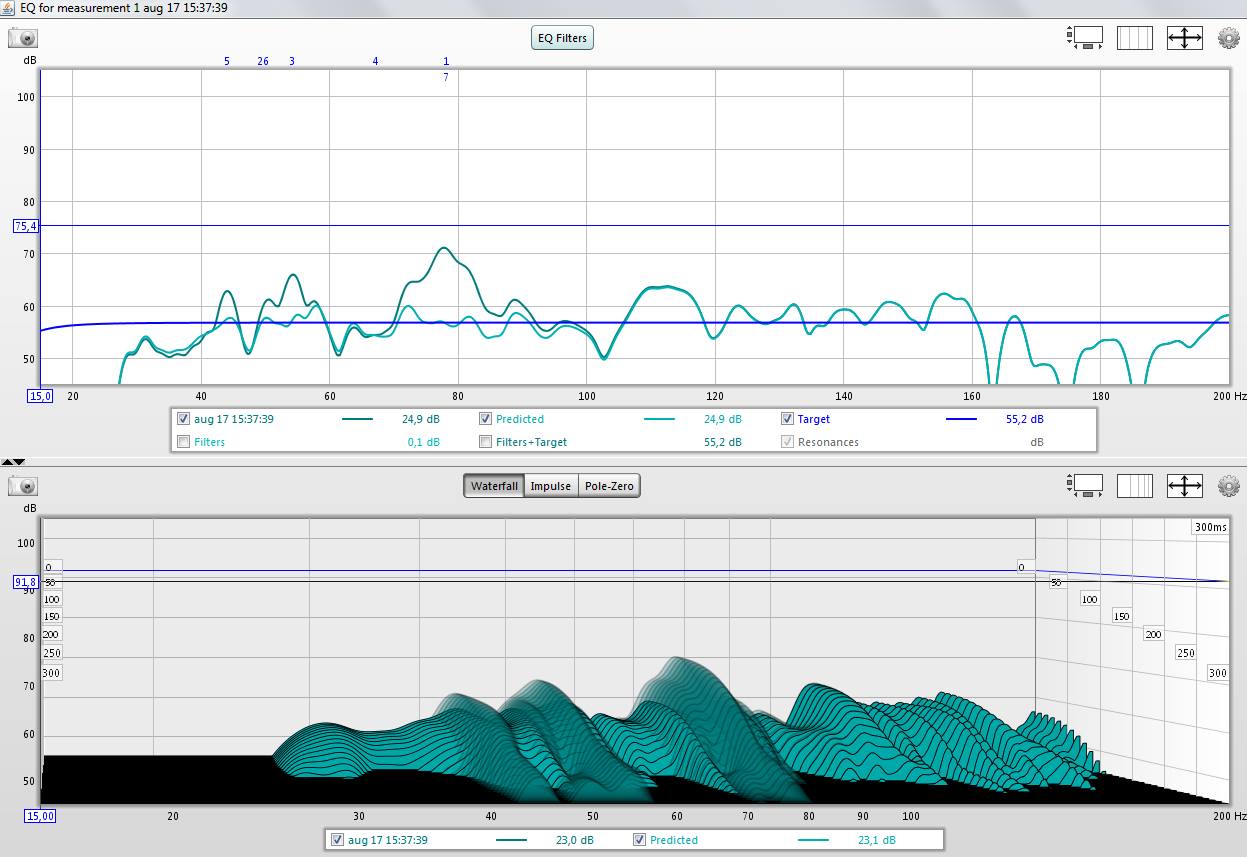This screenshot has height=857, width=1247.
Task: Select filter marker 4 above the graph
Action: [376, 61]
